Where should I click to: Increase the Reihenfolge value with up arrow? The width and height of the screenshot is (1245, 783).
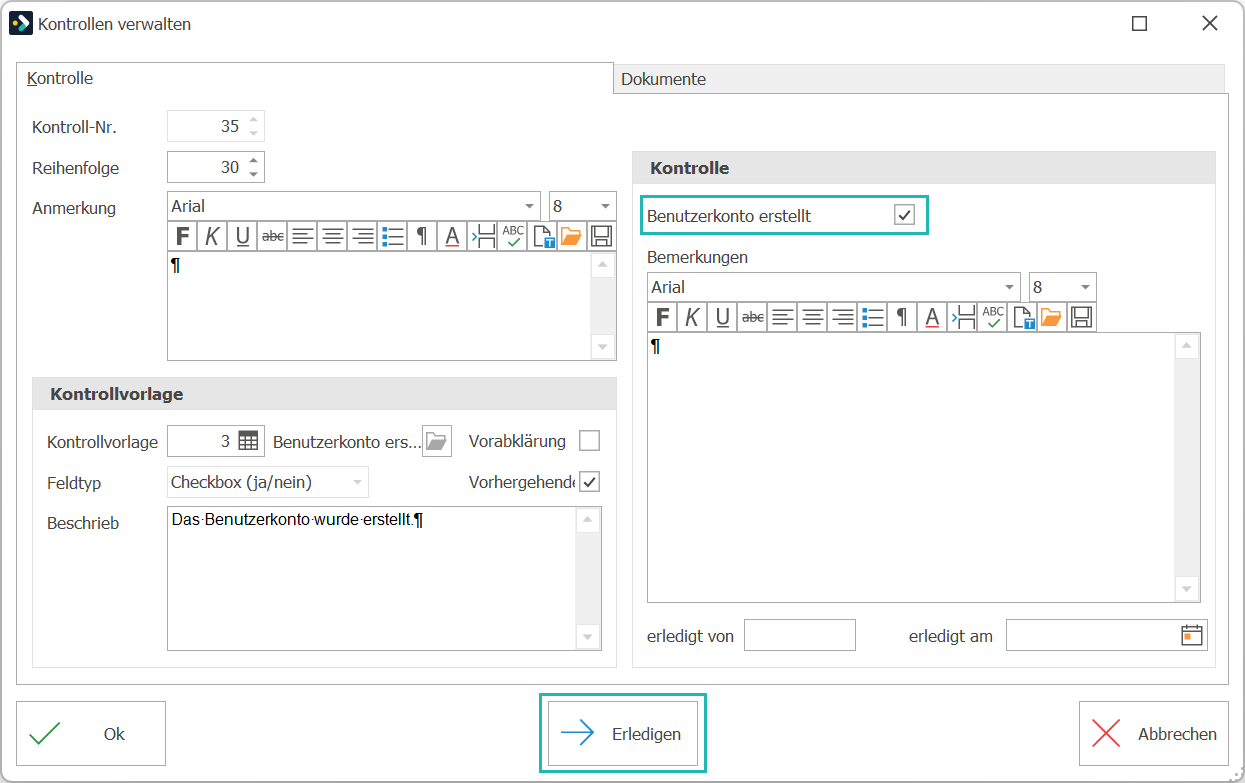(254, 160)
